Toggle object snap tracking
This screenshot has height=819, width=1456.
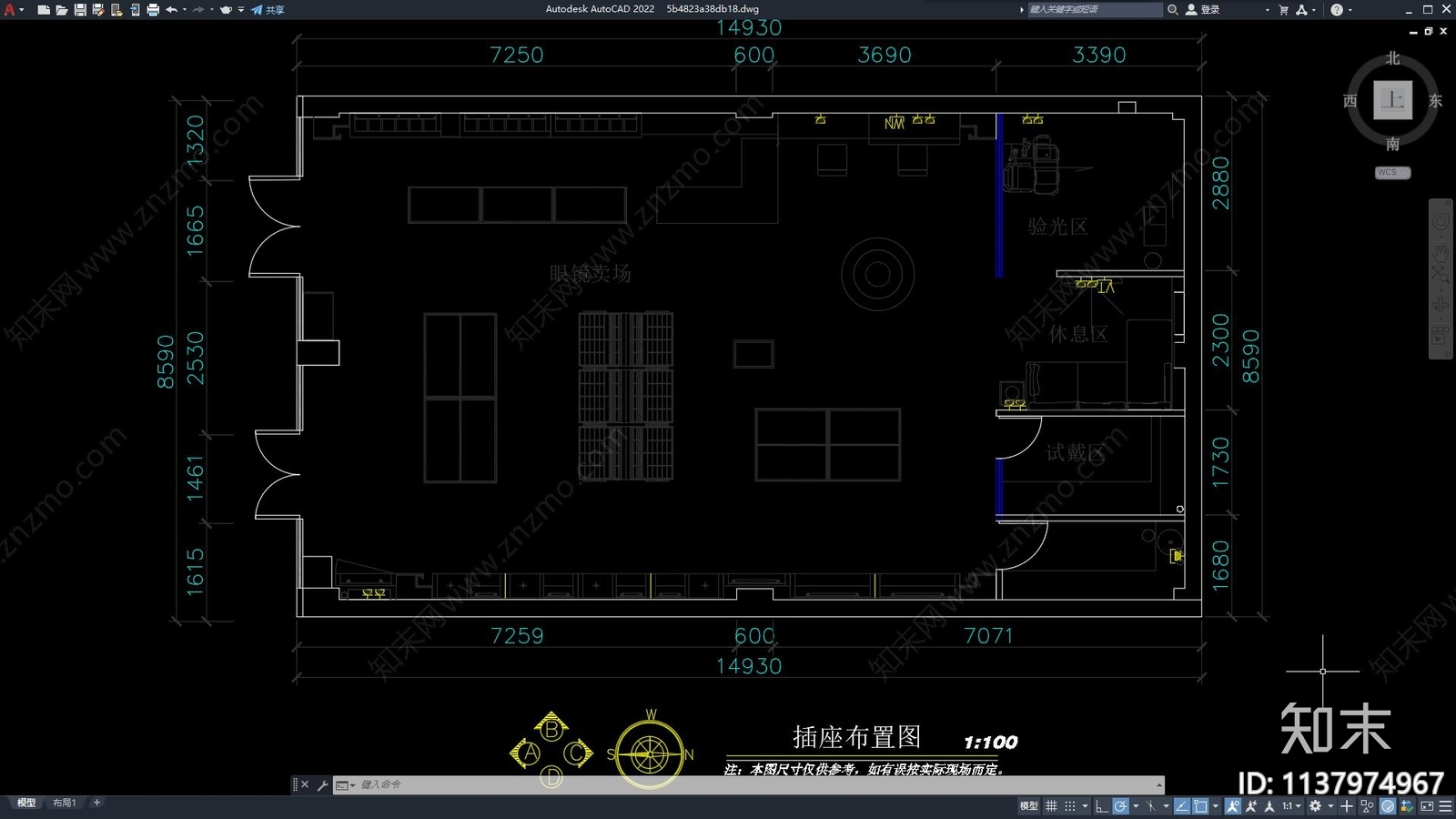pos(1182,806)
